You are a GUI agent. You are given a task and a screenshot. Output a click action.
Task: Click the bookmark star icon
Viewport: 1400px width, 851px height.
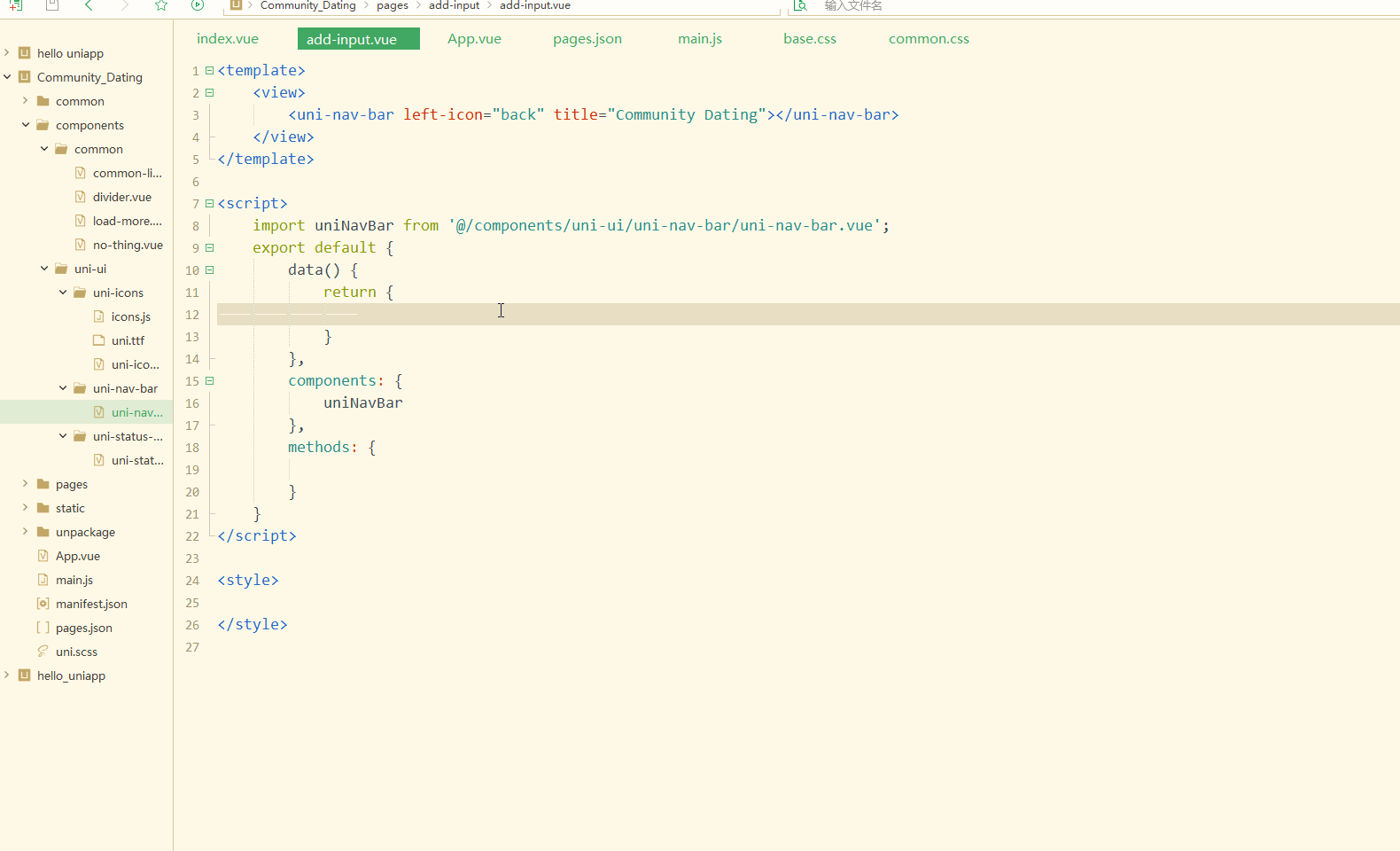coord(161,5)
